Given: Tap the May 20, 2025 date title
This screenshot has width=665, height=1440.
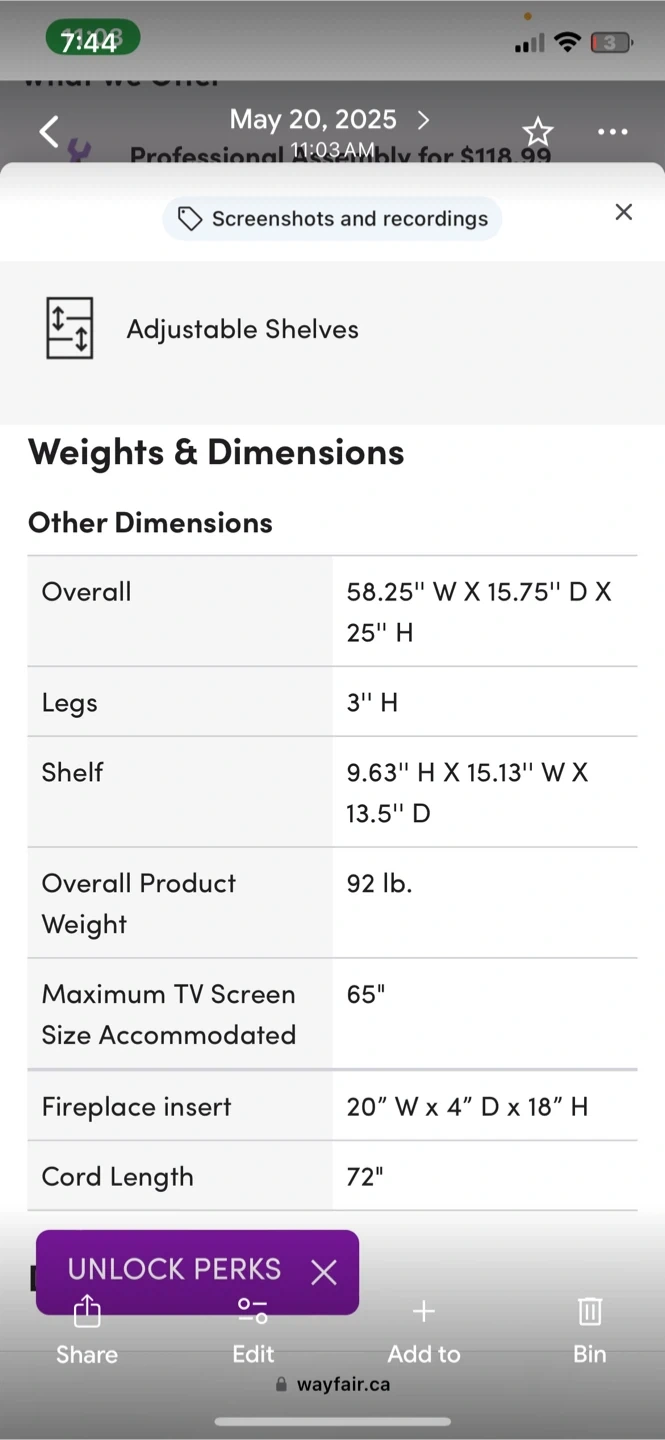Looking at the screenshot, I should click(x=313, y=120).
